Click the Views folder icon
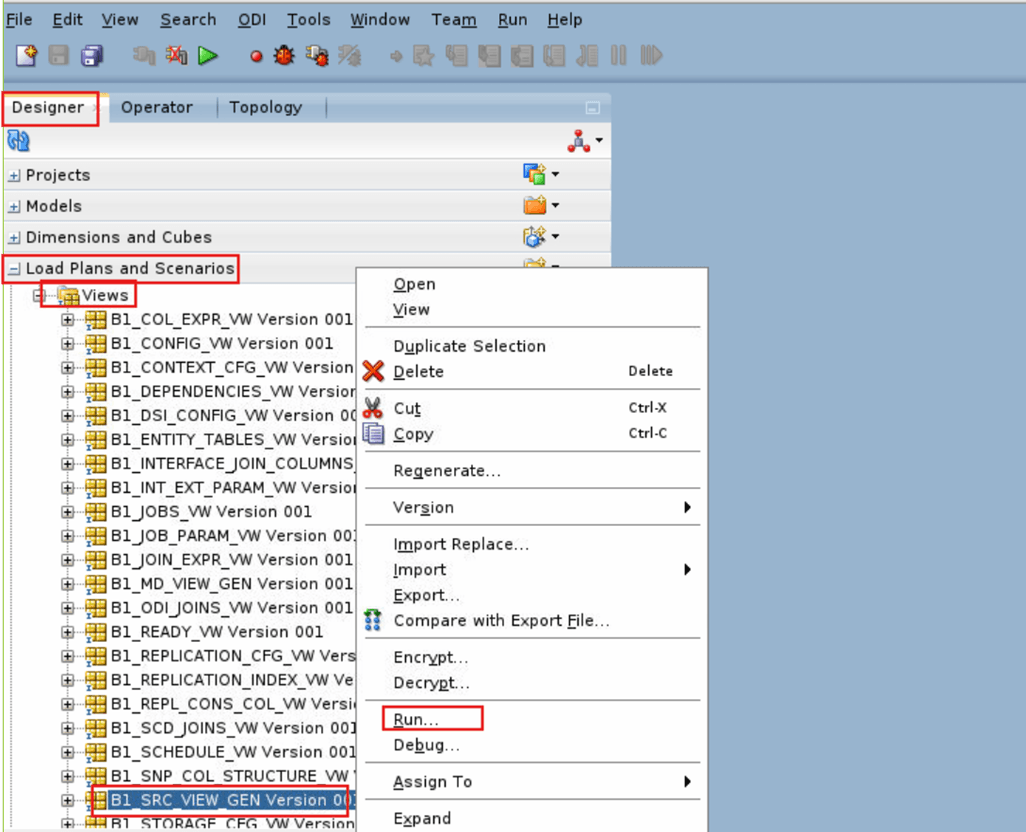 tap(67, 296)
